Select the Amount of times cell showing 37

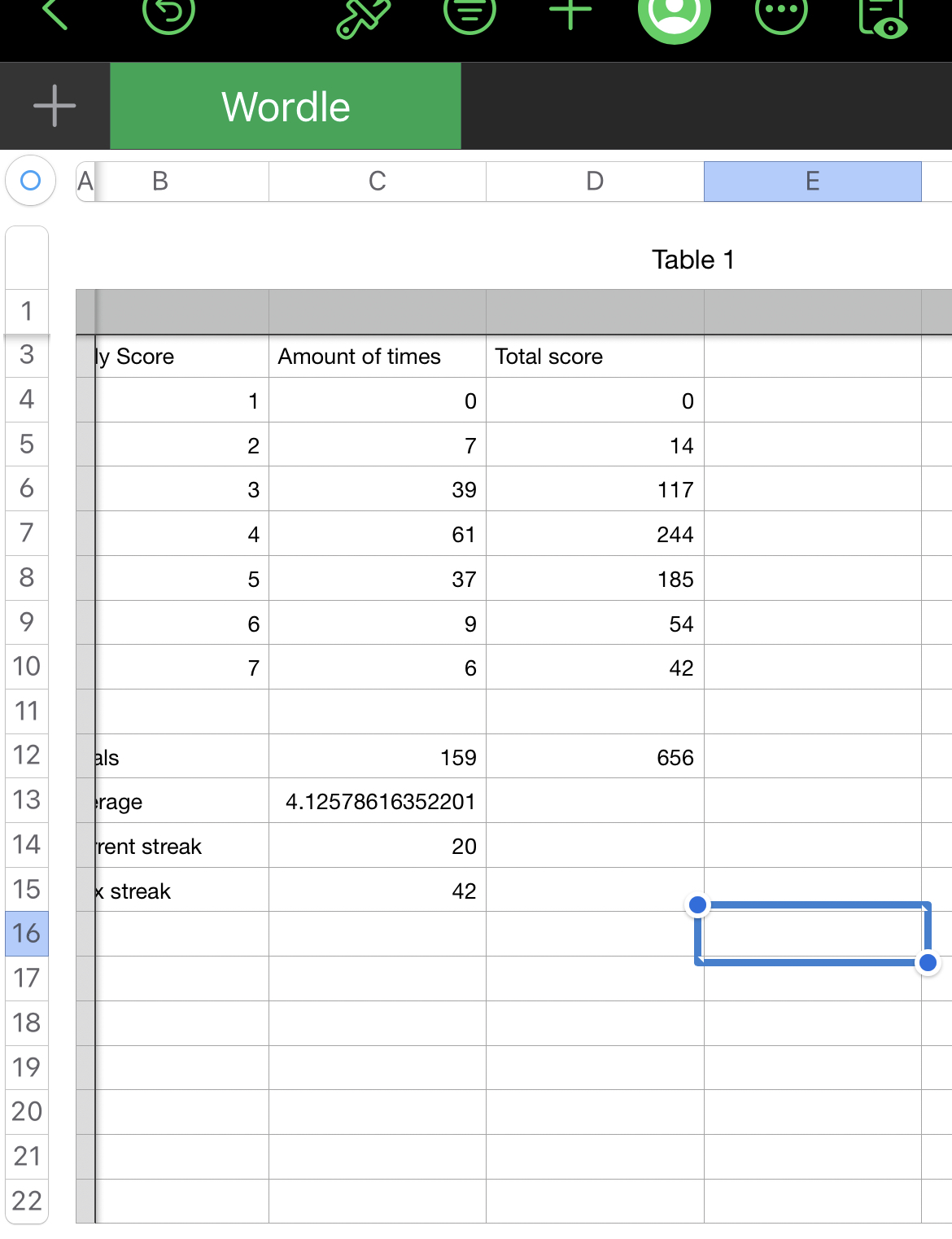378,579
